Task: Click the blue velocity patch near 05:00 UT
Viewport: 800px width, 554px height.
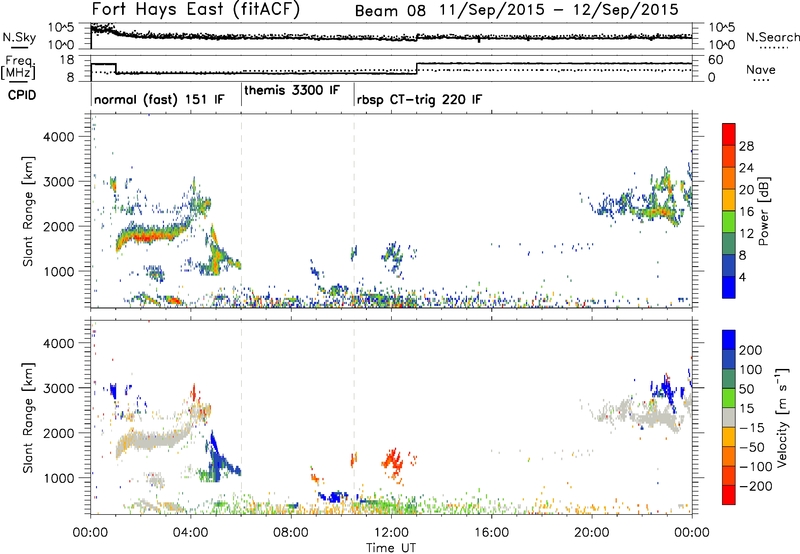Action: point(220,458)
